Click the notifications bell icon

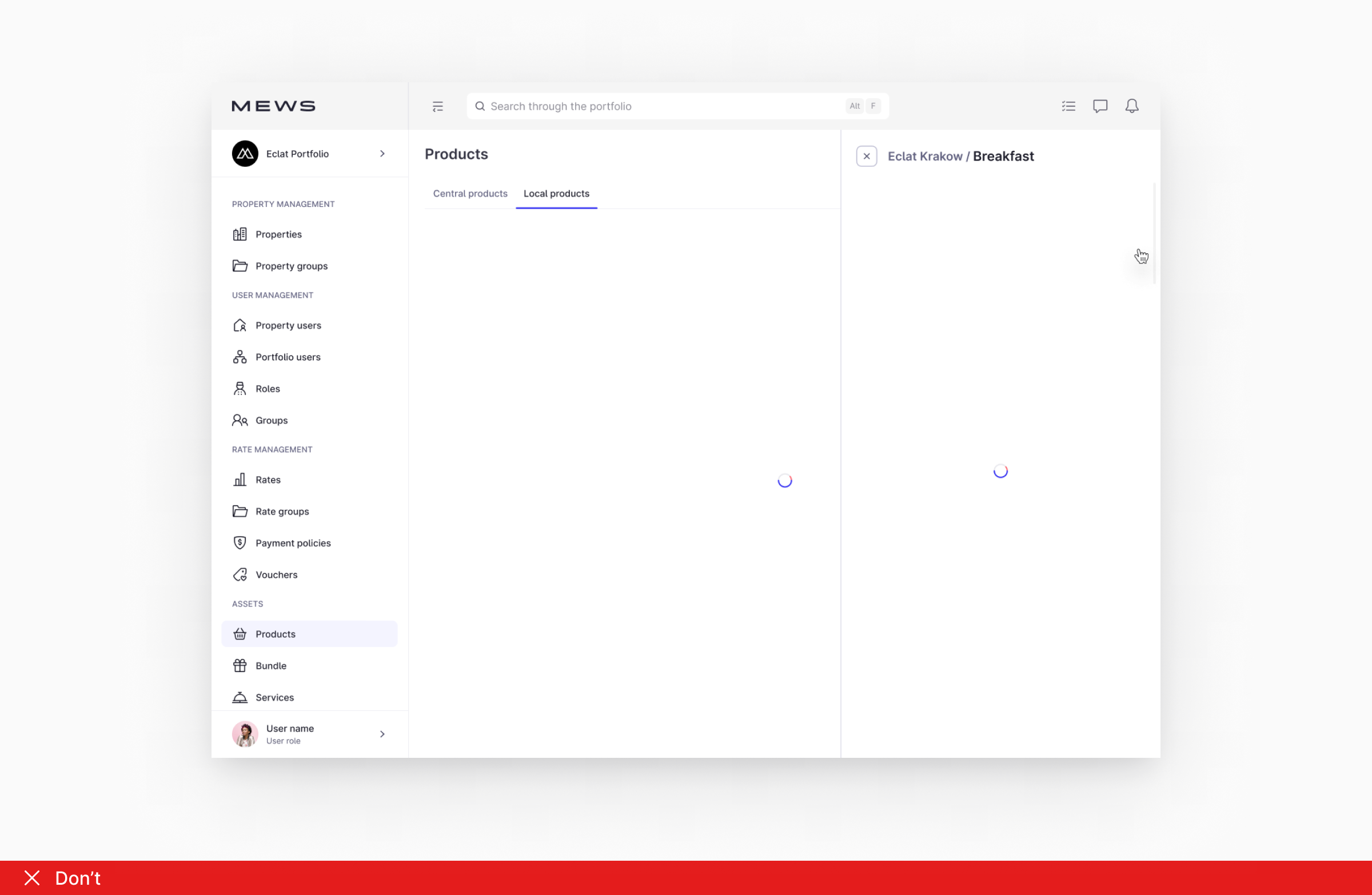coord(1131,106)
